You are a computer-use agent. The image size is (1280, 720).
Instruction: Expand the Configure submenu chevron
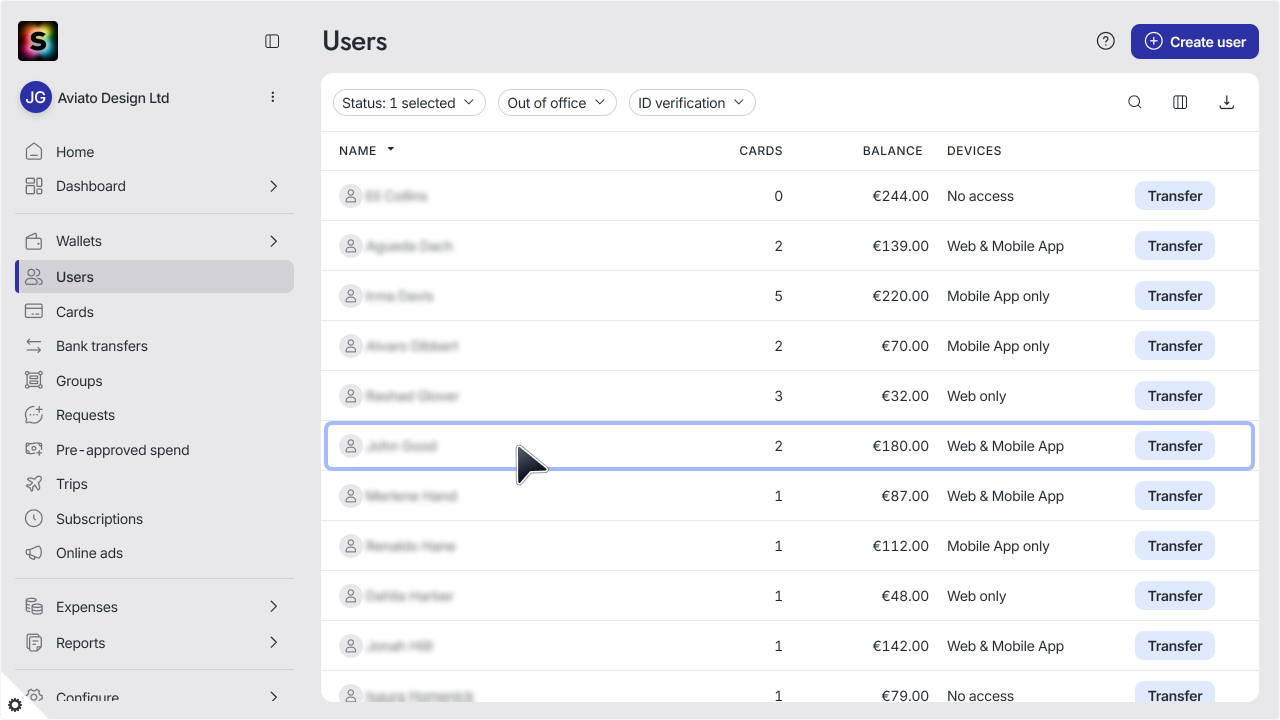[273, 697]
